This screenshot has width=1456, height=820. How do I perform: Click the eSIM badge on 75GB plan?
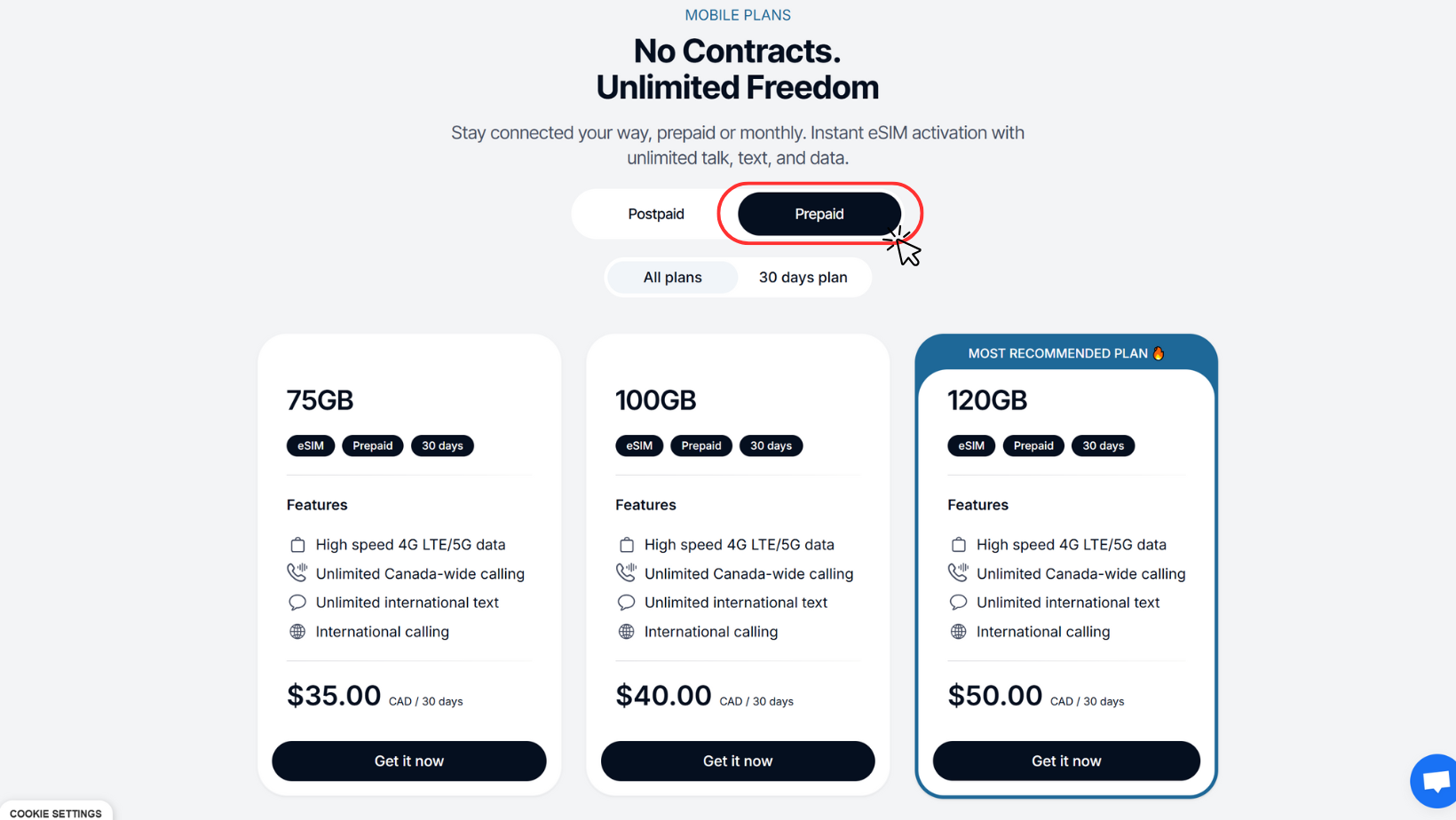(310, 445)
